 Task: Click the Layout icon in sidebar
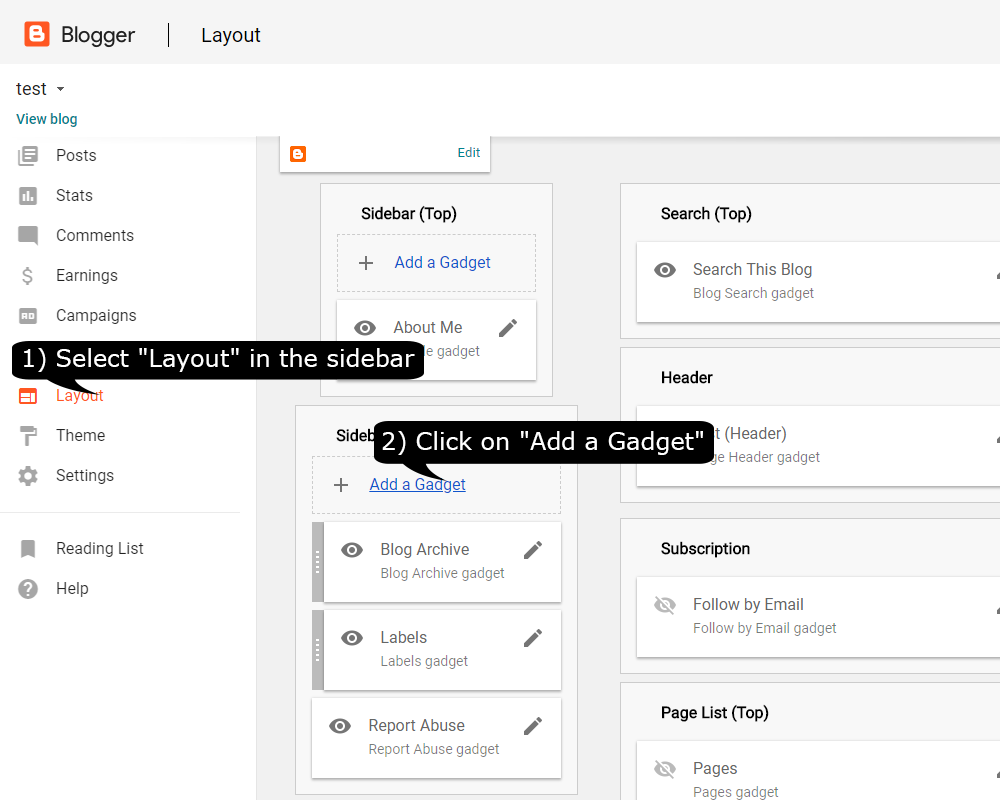pos(28,396)
